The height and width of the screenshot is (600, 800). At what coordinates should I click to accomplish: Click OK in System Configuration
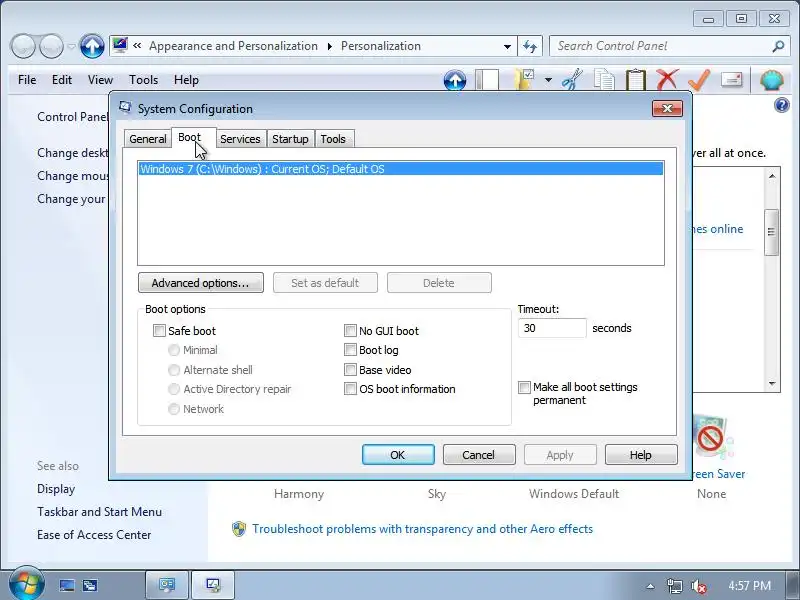398,455
